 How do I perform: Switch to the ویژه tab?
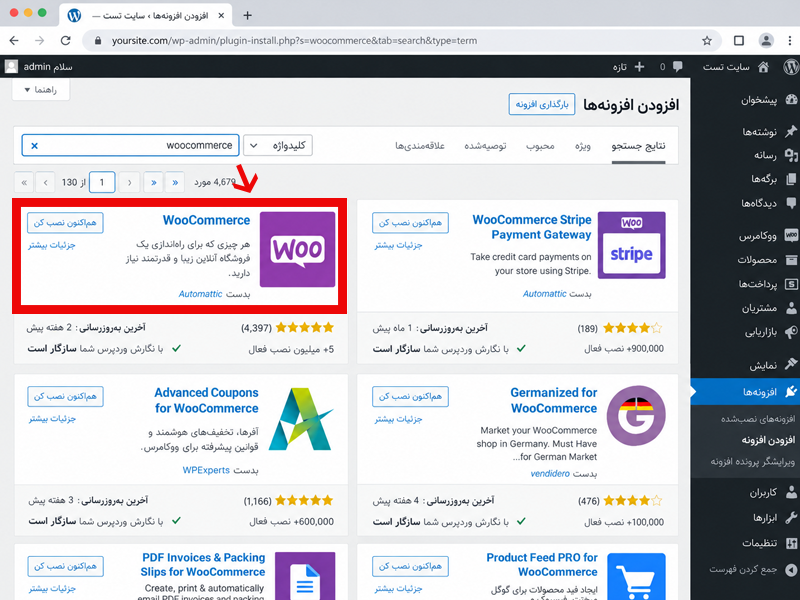583,146
